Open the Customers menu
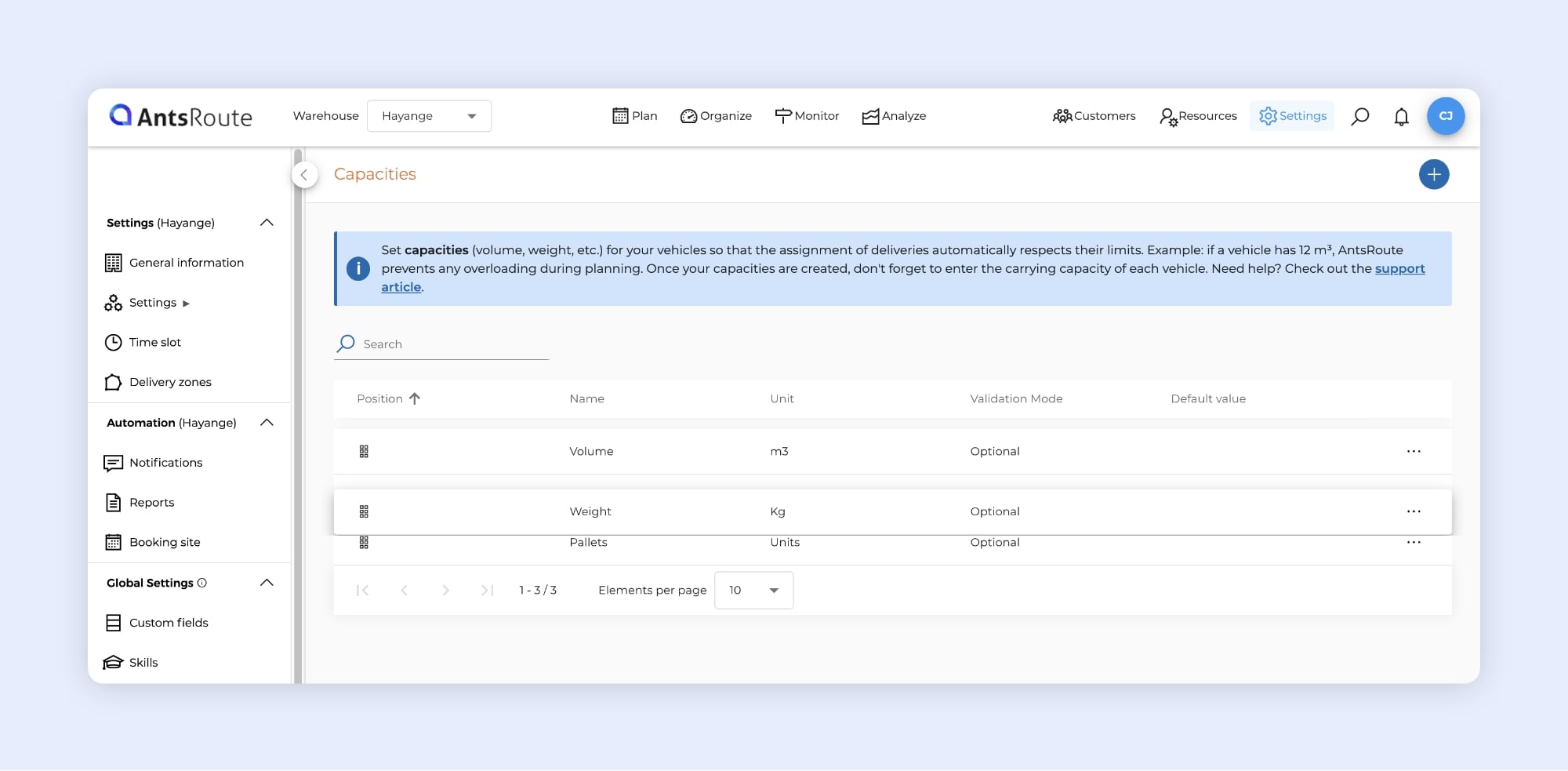 [1094, 116]
